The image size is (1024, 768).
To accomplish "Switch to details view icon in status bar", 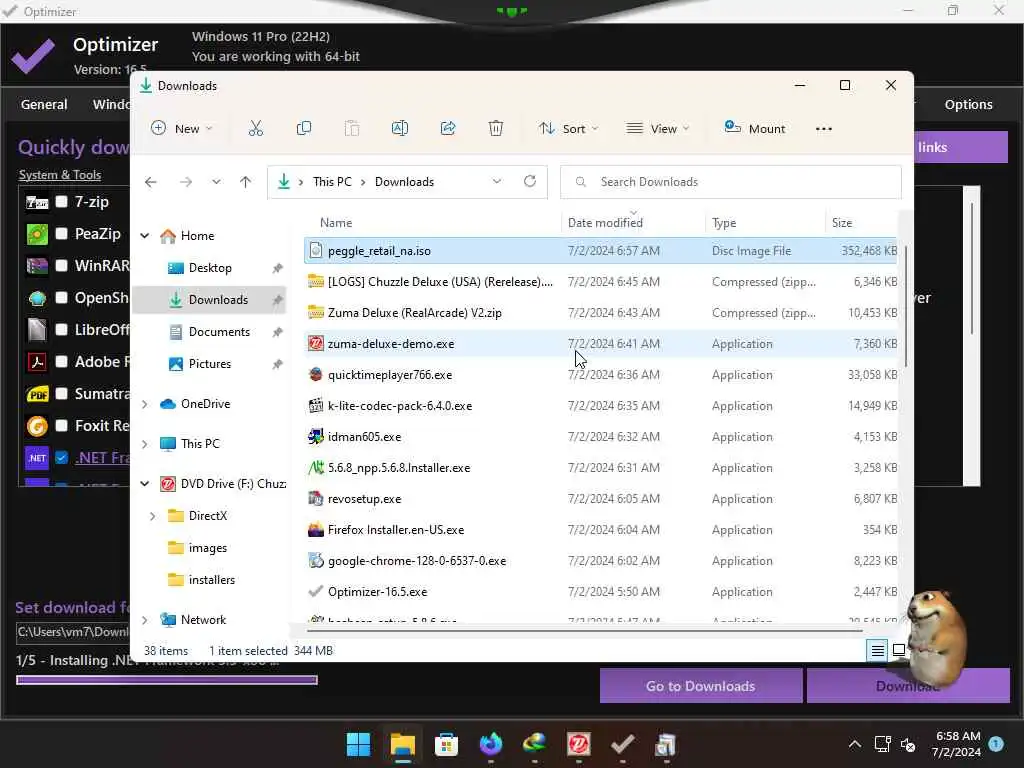I will (x=877, y=650).
